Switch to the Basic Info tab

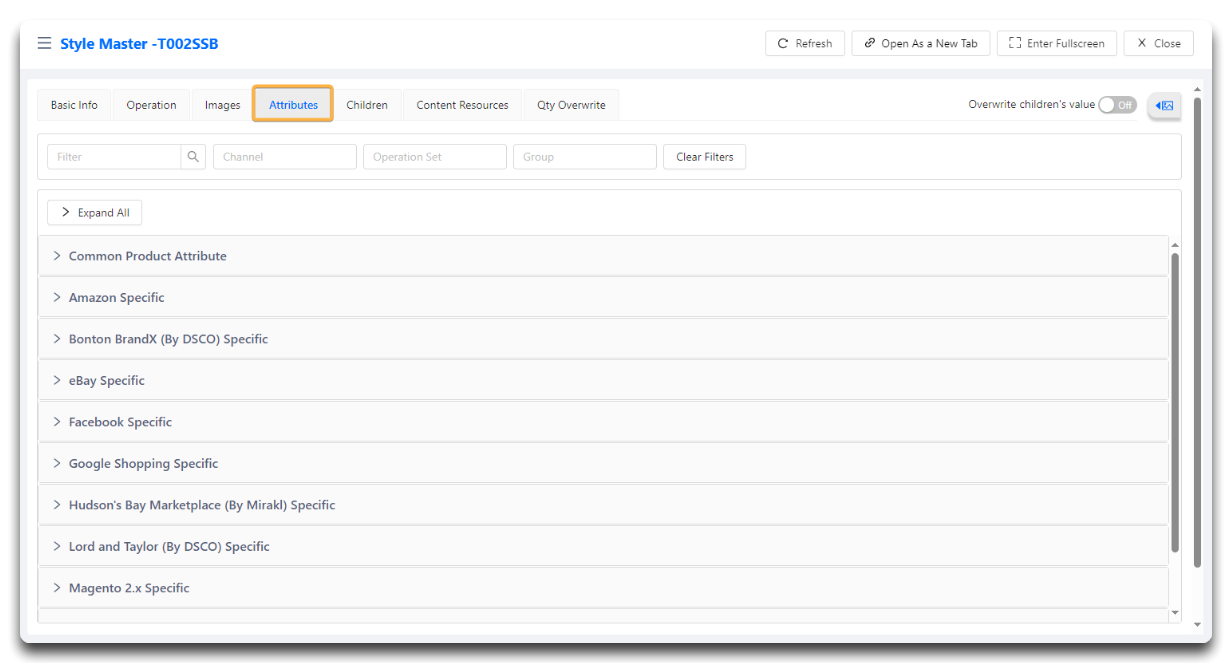click(74, 105)
